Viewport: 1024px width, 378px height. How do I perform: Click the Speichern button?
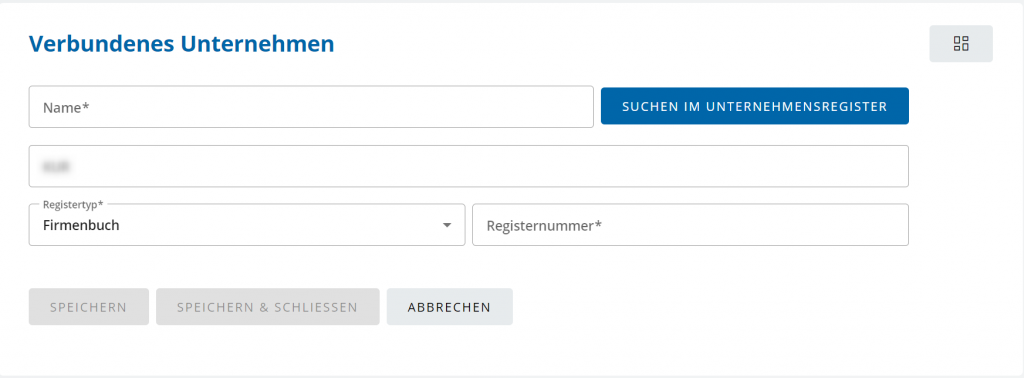click(x=89, y=307)
